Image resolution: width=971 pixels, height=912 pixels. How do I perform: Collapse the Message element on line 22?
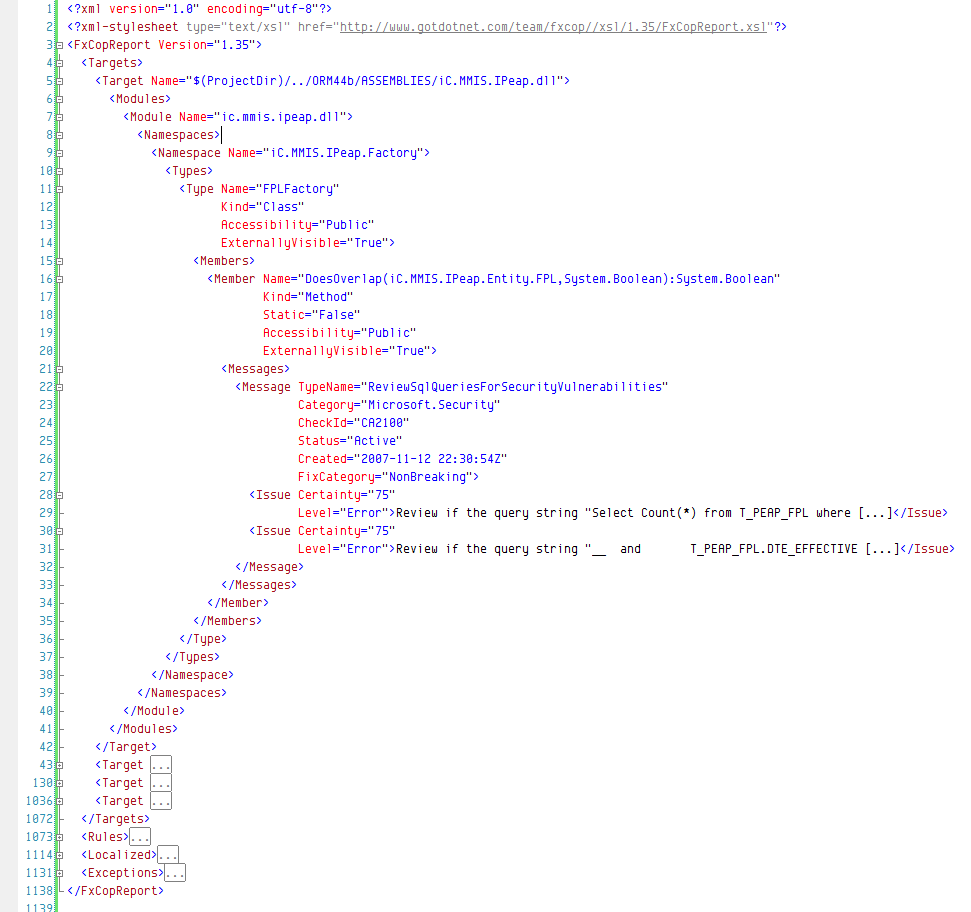[x=59, y=387]
